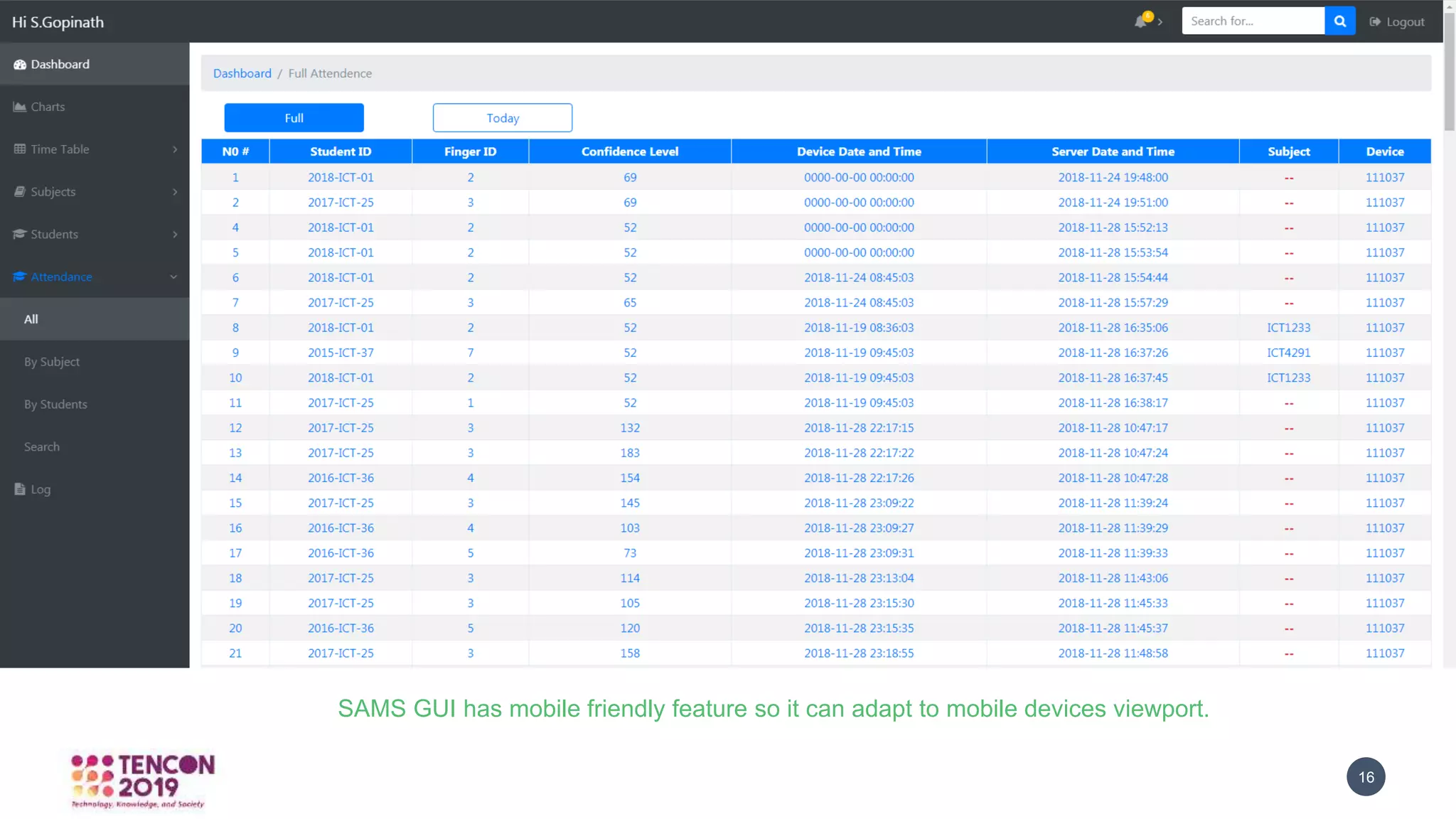1456x819 pixels.
Task: Click the Subjects book icon
Action: [x=20, y=192]
